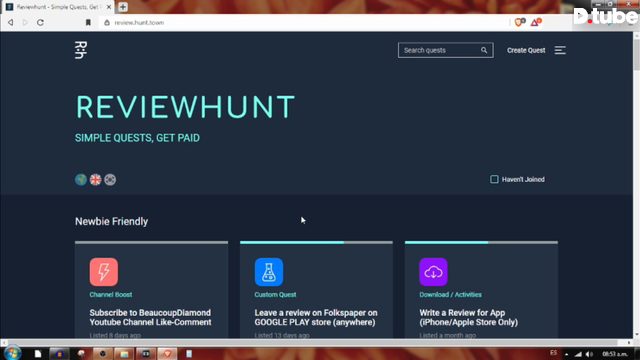Click the network signal tray icon
Screen dimensions: 640x360
point(578,354)
